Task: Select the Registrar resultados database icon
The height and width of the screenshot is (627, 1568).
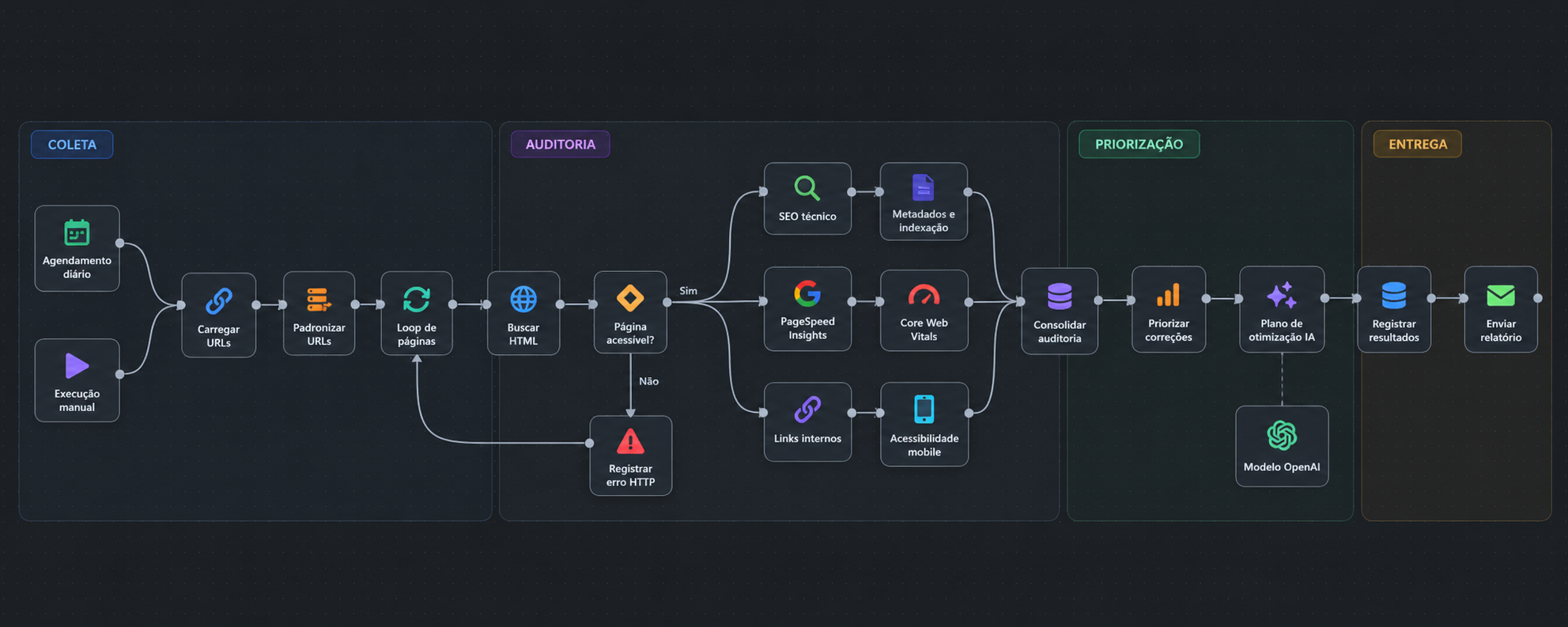Action: [1394, 295]
